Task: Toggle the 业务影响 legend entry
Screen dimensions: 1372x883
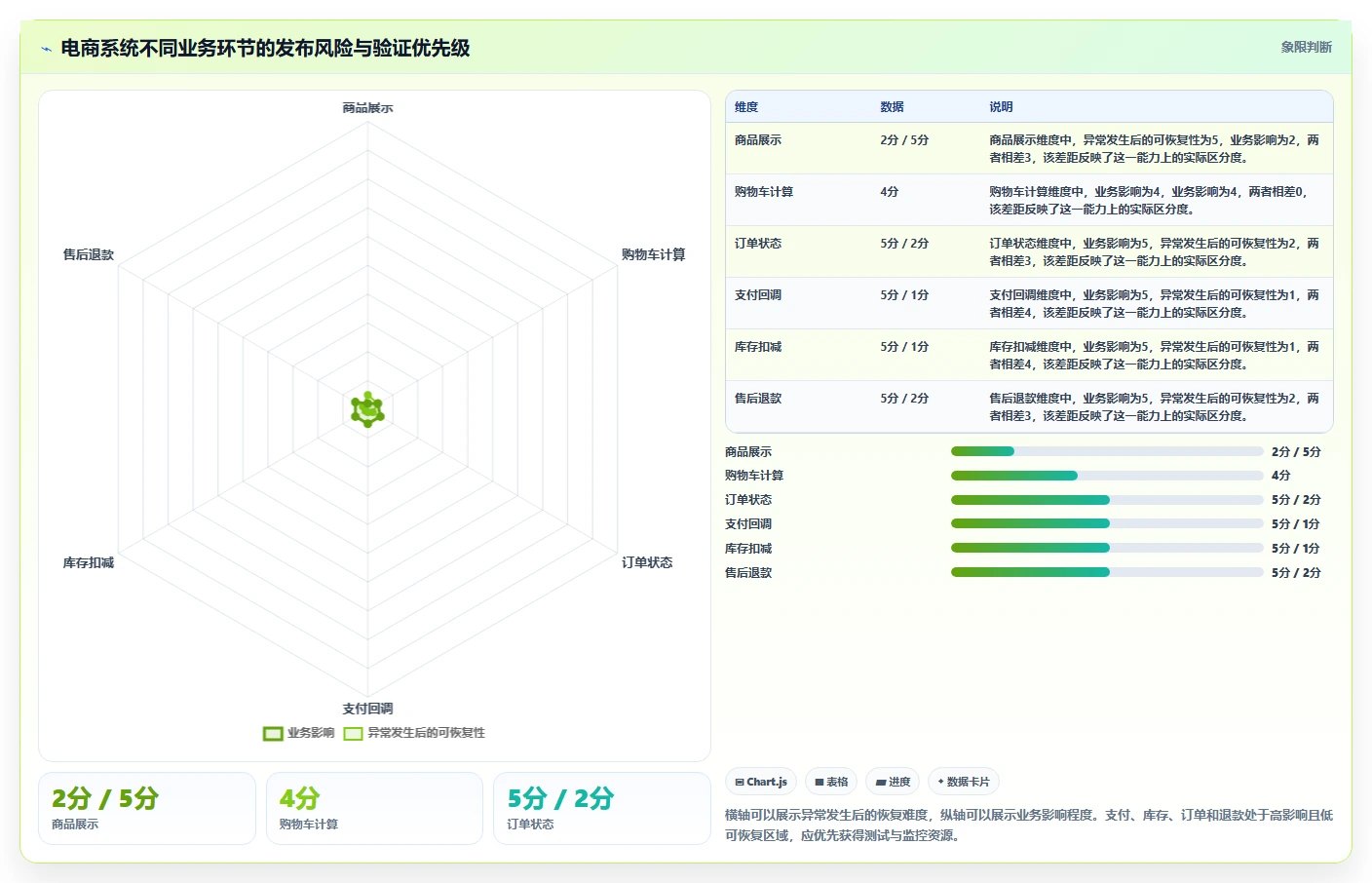Action: tap(299, 733)
